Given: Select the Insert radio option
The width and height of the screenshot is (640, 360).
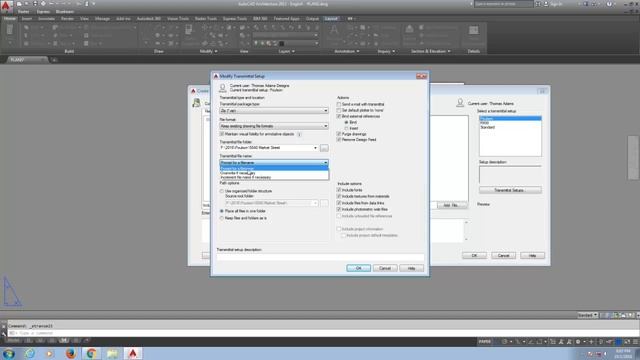Looking at the screenshot, I should click(351, 129).
